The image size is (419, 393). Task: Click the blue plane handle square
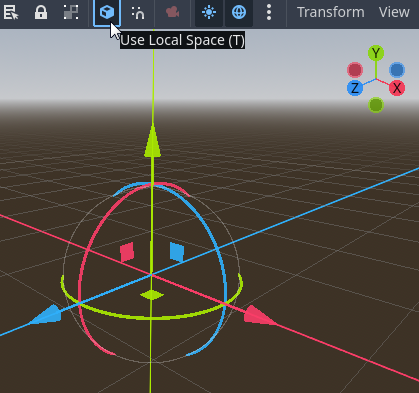pos(177,252)
